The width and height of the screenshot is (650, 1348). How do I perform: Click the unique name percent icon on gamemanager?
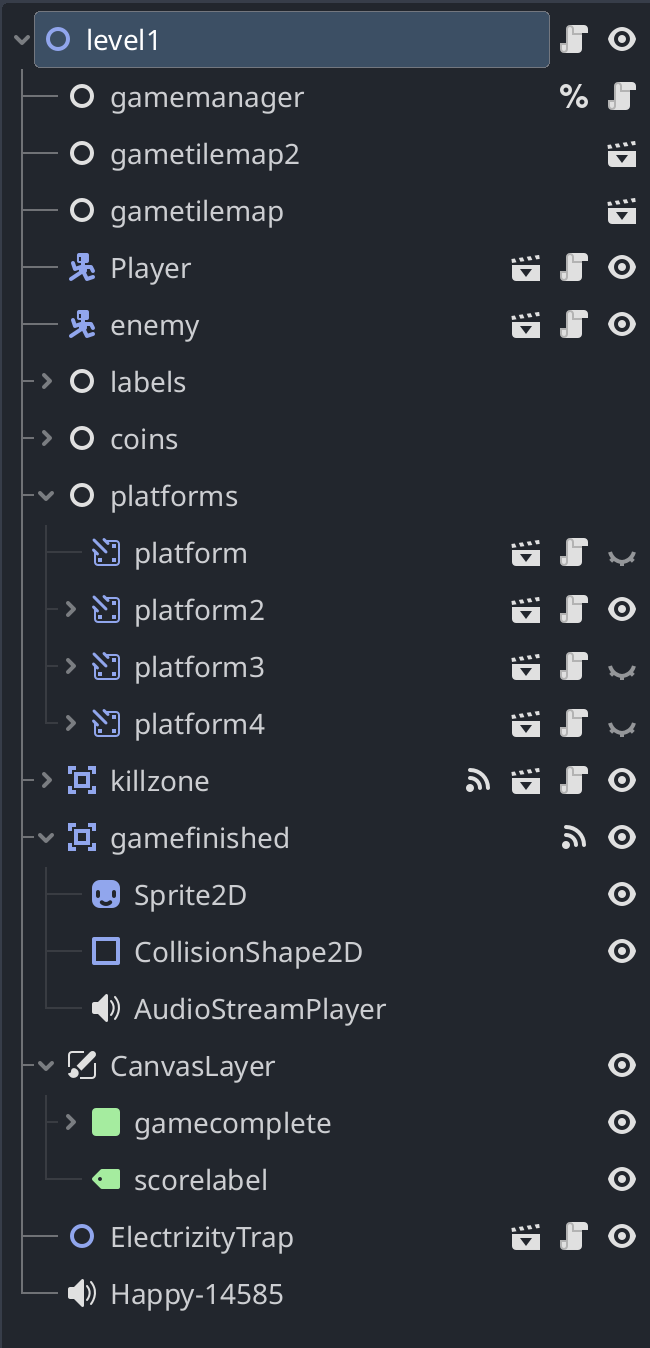[x=574, y=97]
